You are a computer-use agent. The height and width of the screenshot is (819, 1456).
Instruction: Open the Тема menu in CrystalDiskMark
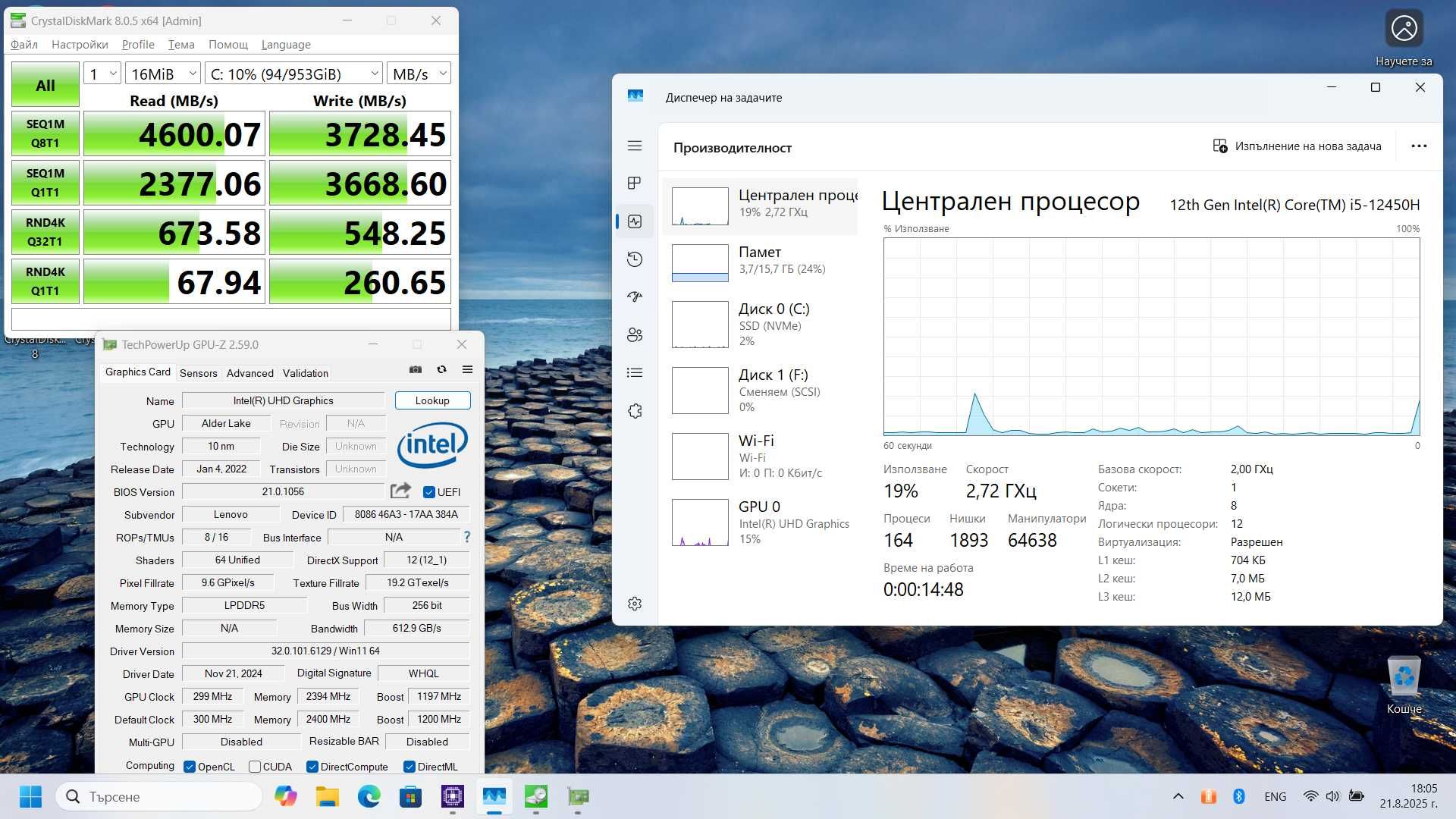(x=181, y=45)
